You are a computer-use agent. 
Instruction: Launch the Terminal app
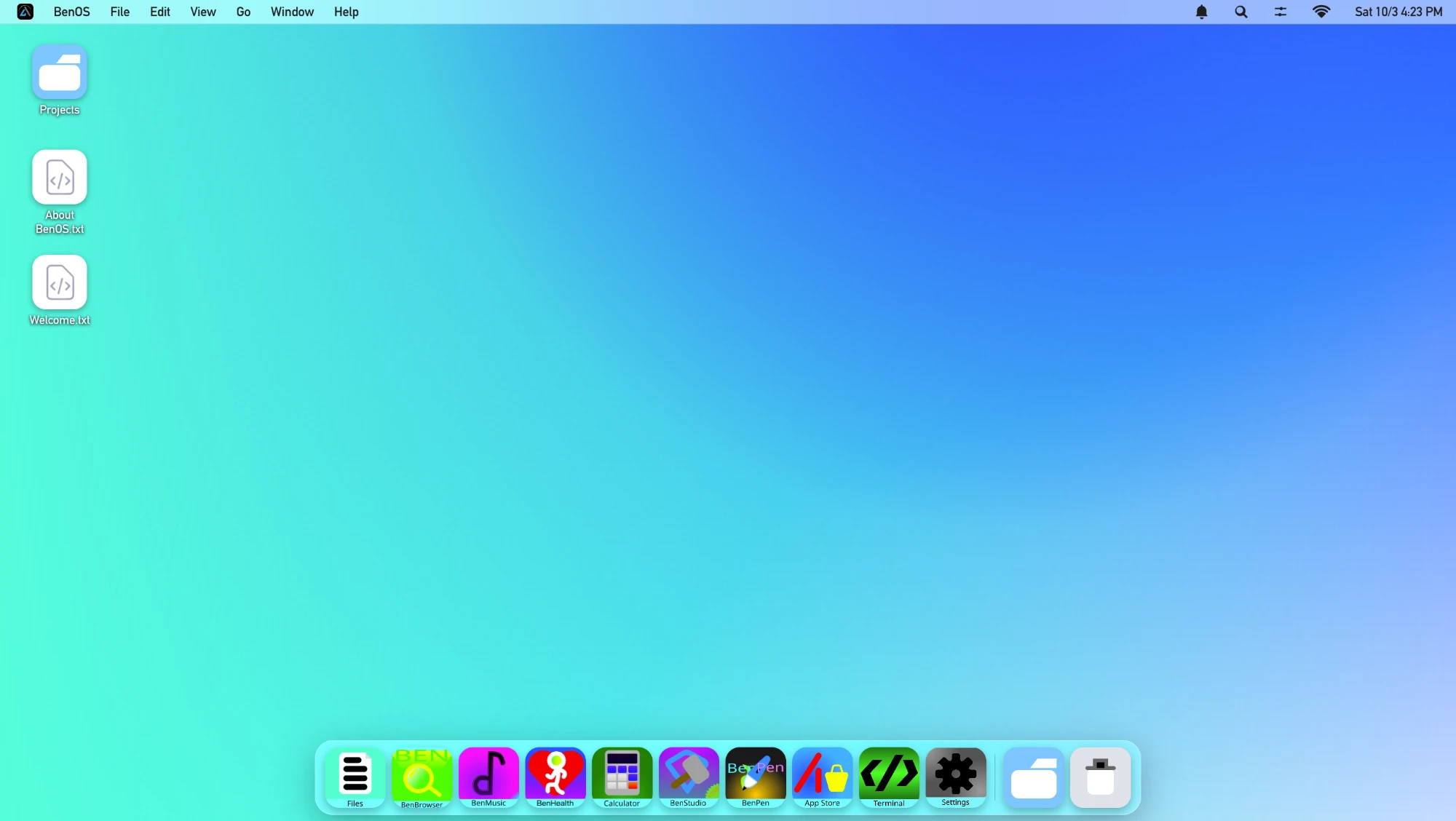[x=889, y=777]
